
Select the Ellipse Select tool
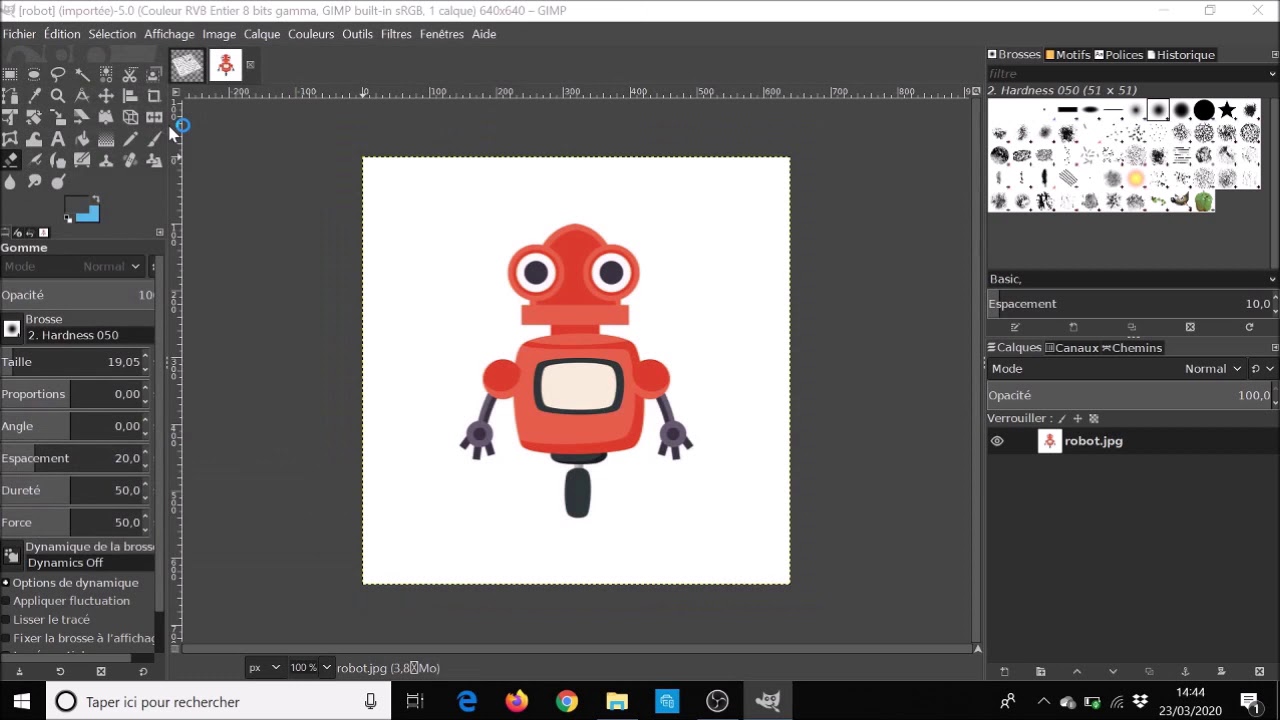tap(34, 74)
